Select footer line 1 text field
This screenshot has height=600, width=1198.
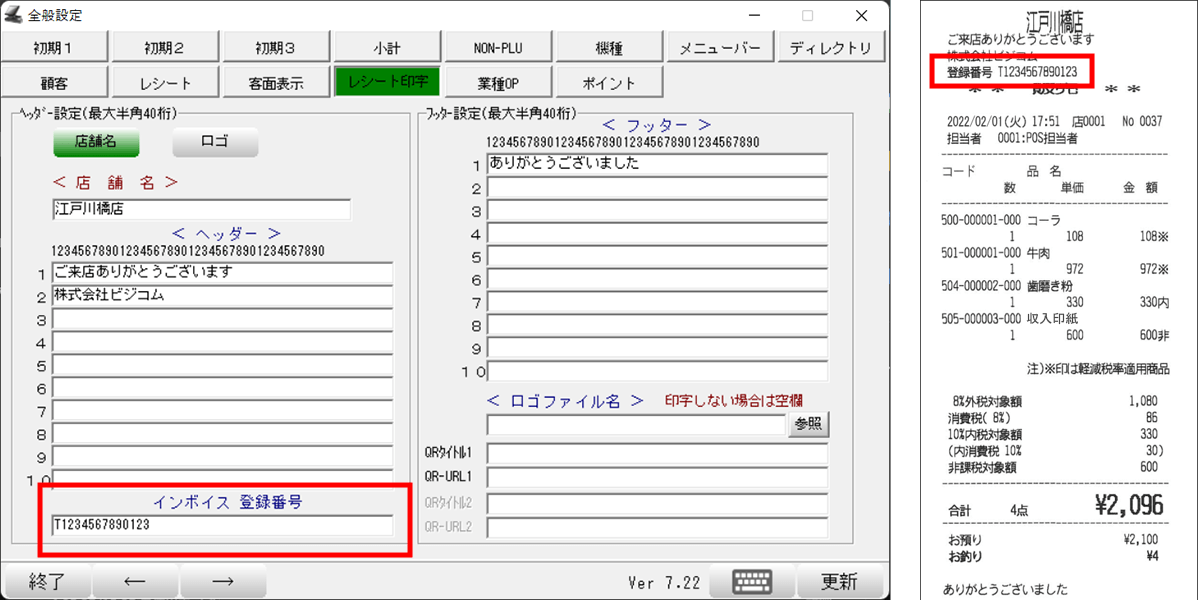[657, 164]
